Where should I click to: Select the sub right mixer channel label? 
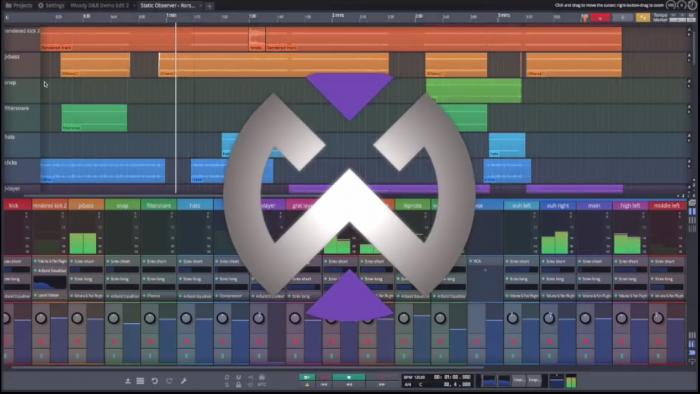(x=558, y=205)
